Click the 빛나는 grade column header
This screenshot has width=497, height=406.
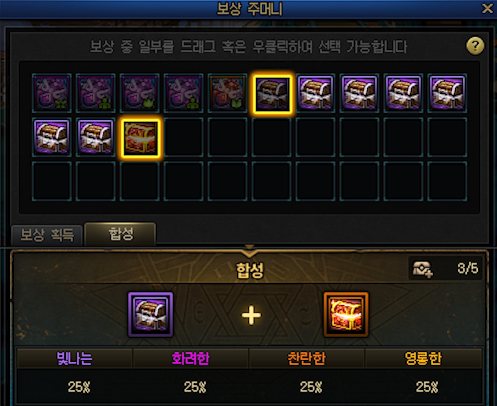(x=75, y=359)
